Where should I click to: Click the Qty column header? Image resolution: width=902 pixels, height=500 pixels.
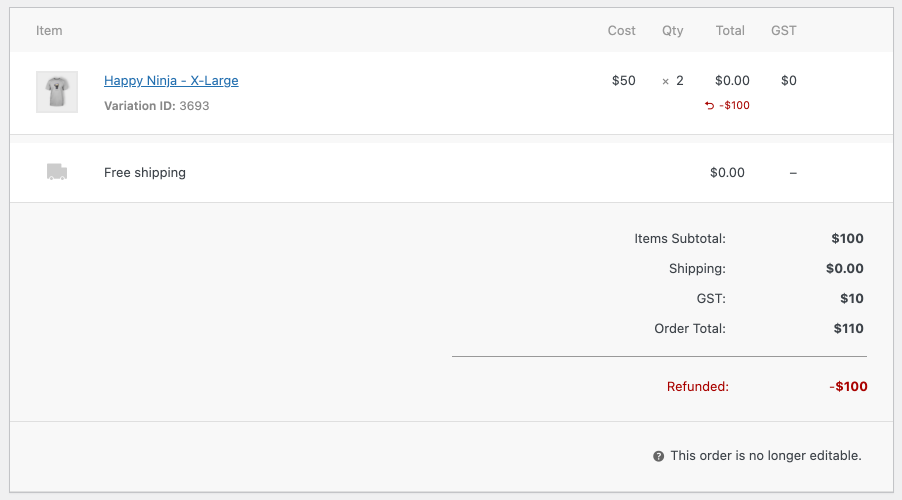[x=673, y=31]
